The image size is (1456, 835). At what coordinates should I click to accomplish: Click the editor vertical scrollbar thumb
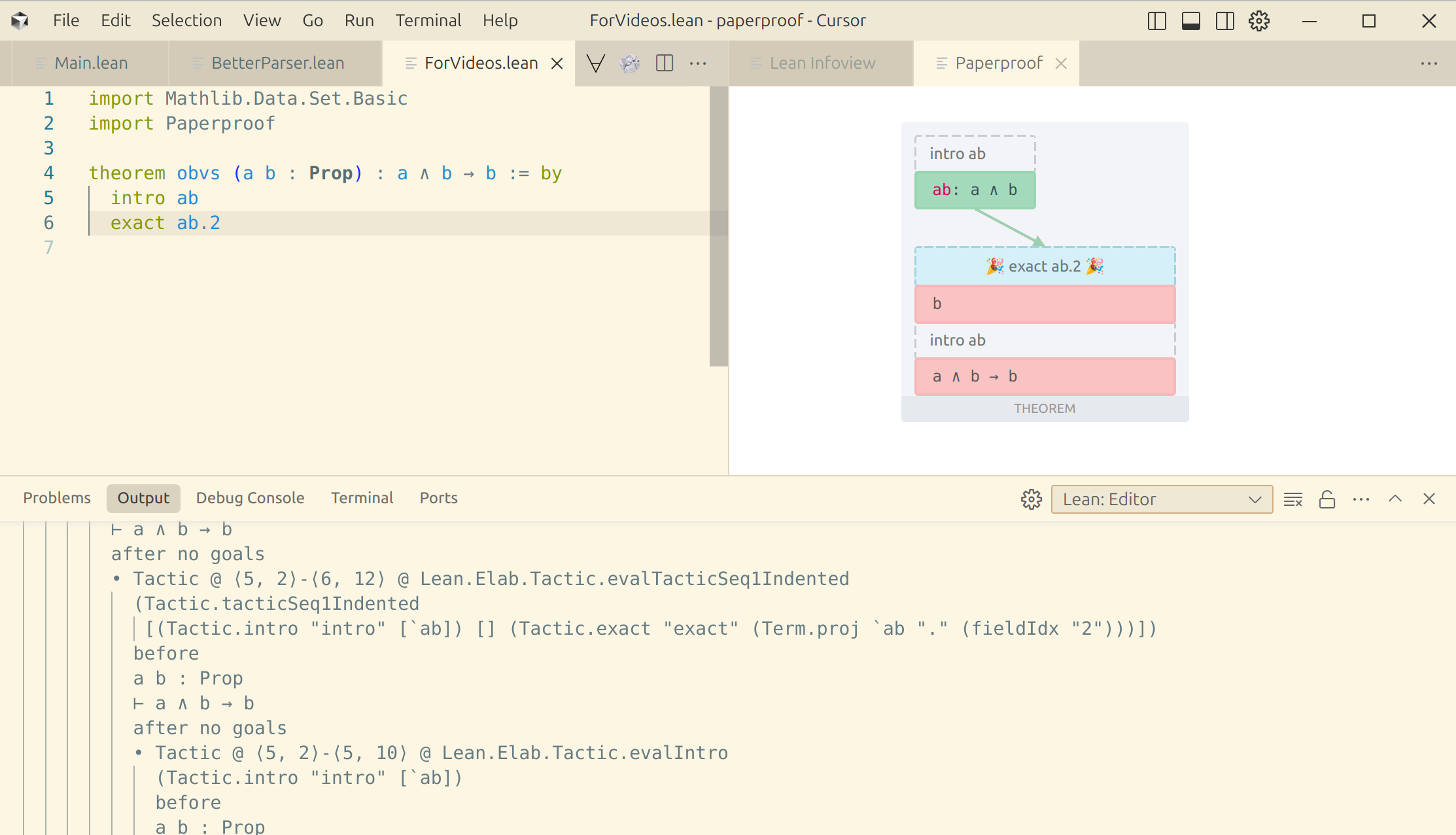(x=718, y=226)
